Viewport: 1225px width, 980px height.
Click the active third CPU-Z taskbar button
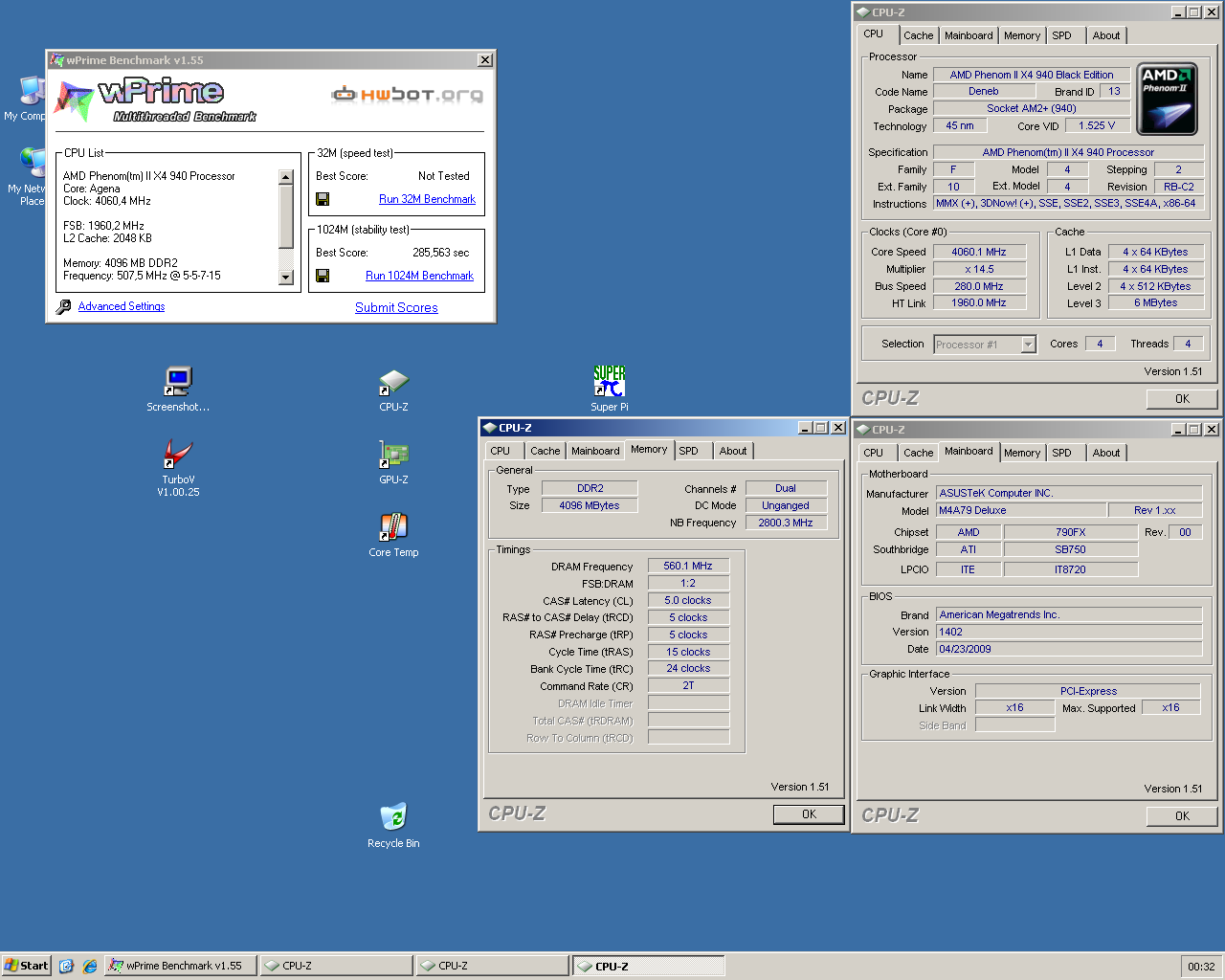point(649,966)
